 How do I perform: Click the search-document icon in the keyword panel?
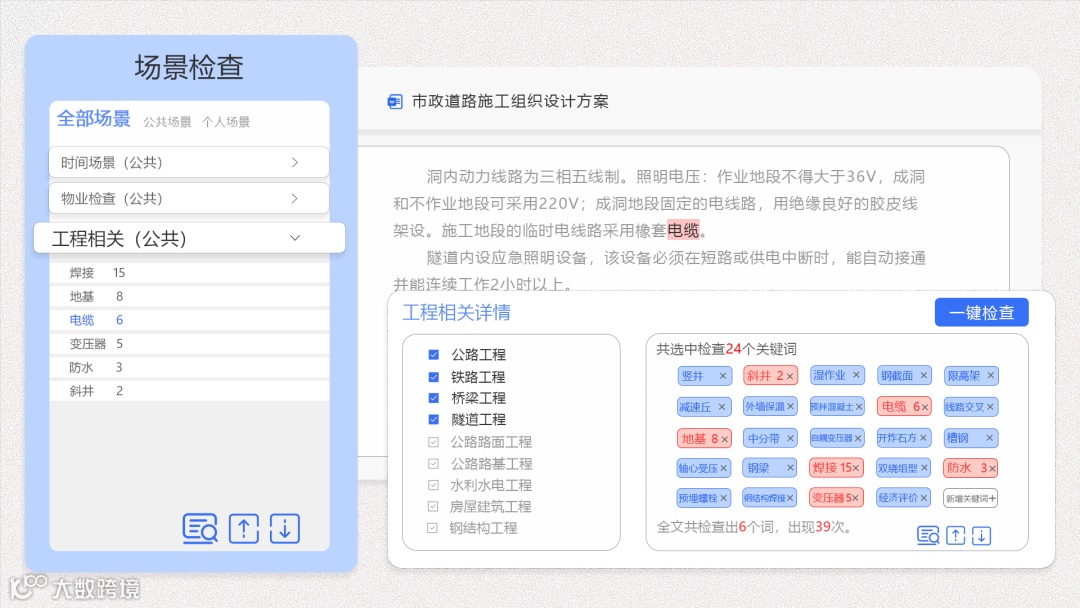928,535
